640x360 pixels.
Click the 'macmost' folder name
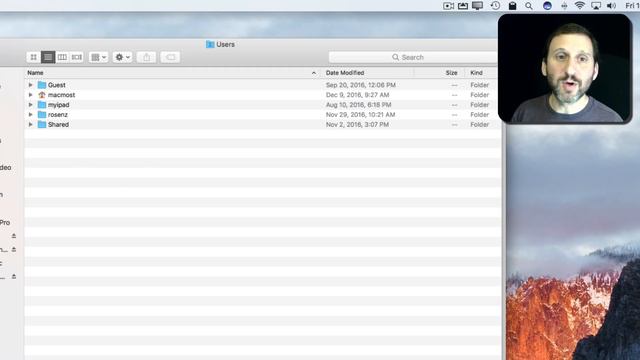pyautogui.click(x=62, y=95)
